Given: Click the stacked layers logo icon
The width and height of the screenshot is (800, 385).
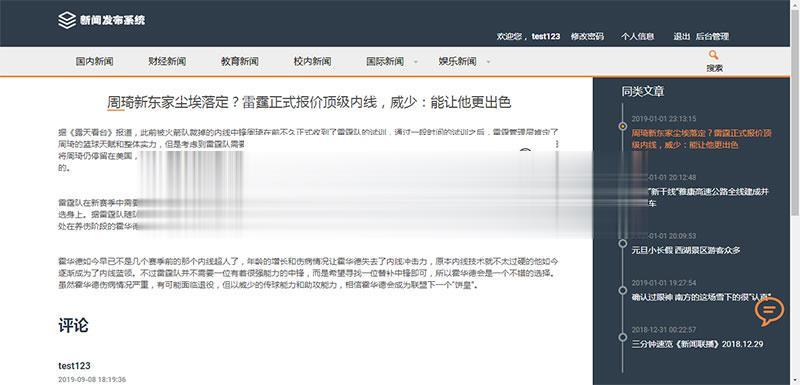Looking at the screenshot, I should 67,20.
